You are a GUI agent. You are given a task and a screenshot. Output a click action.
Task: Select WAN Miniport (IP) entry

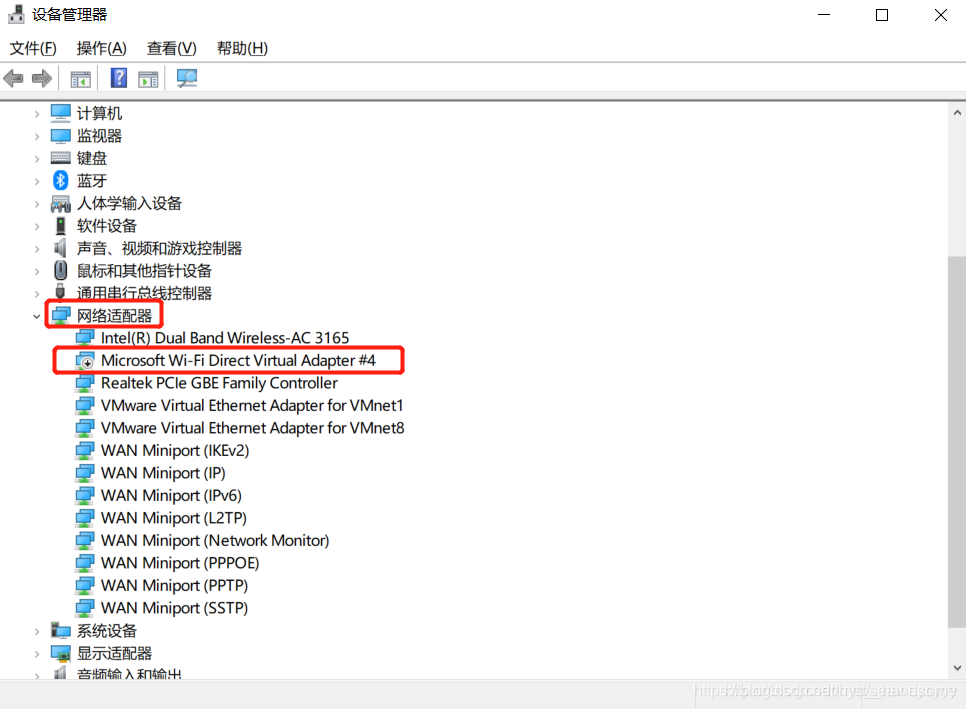tap(163, 473)
